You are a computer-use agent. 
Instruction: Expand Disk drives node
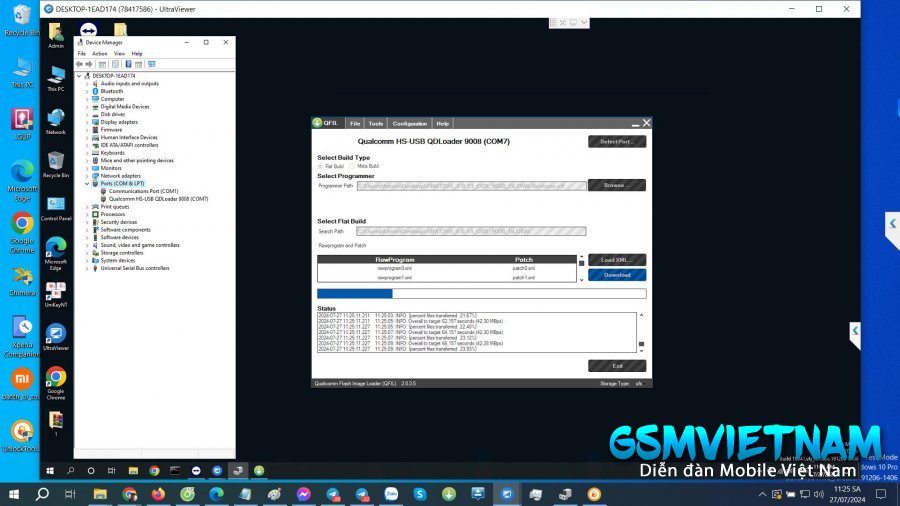pos(87,114)
